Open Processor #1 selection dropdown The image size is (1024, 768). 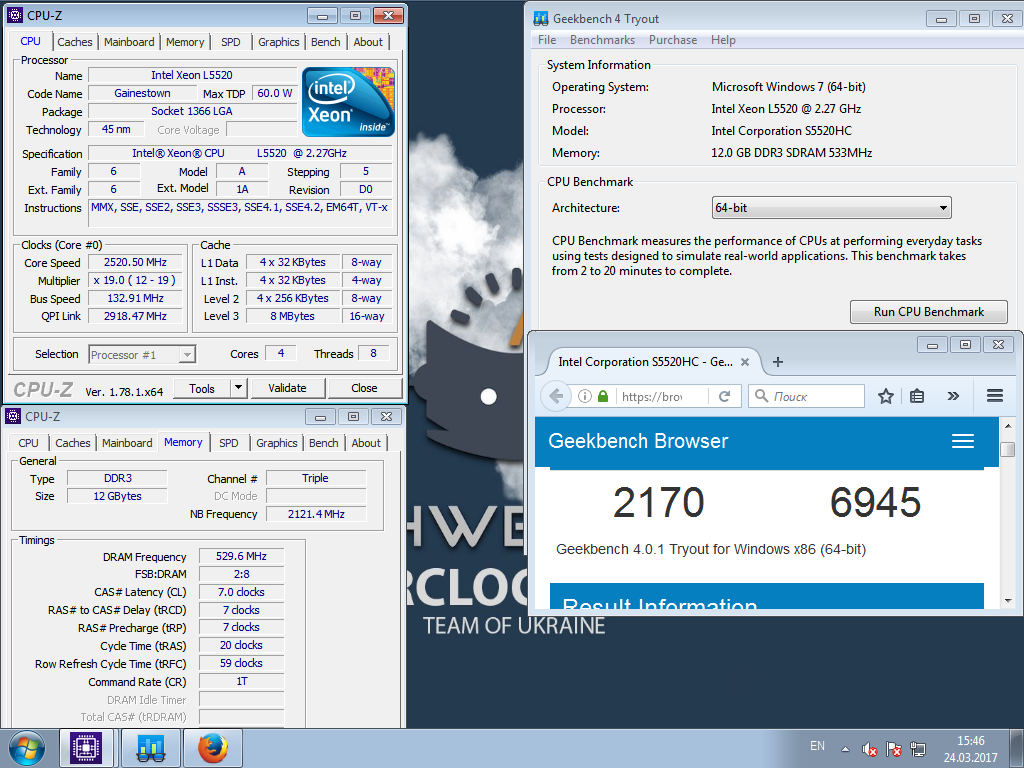pyautogui.click(x=142, y=355)
